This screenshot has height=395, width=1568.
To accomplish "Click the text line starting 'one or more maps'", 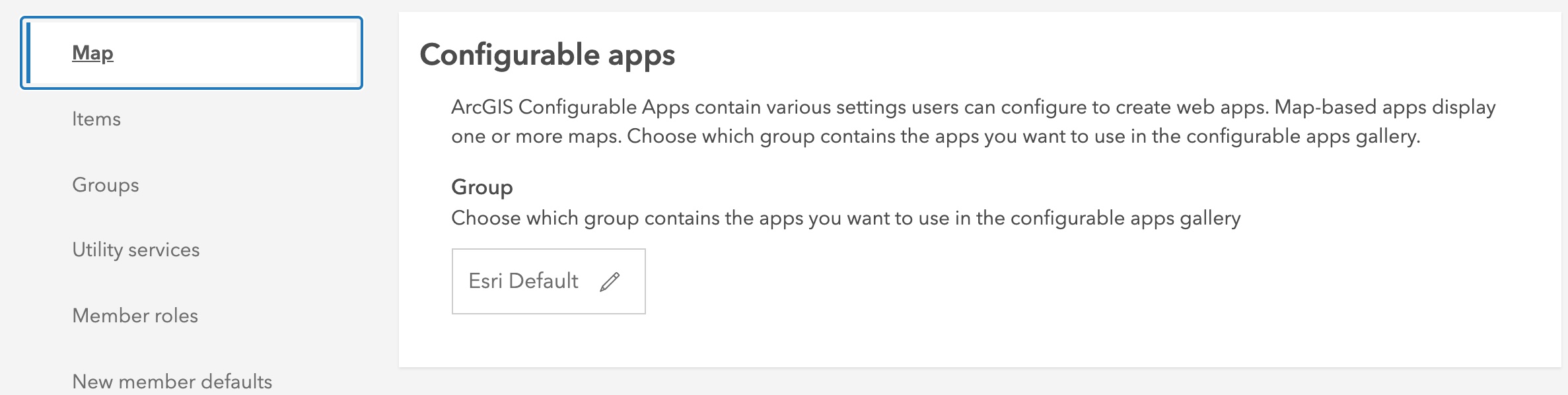I will (x=935, y=136).
